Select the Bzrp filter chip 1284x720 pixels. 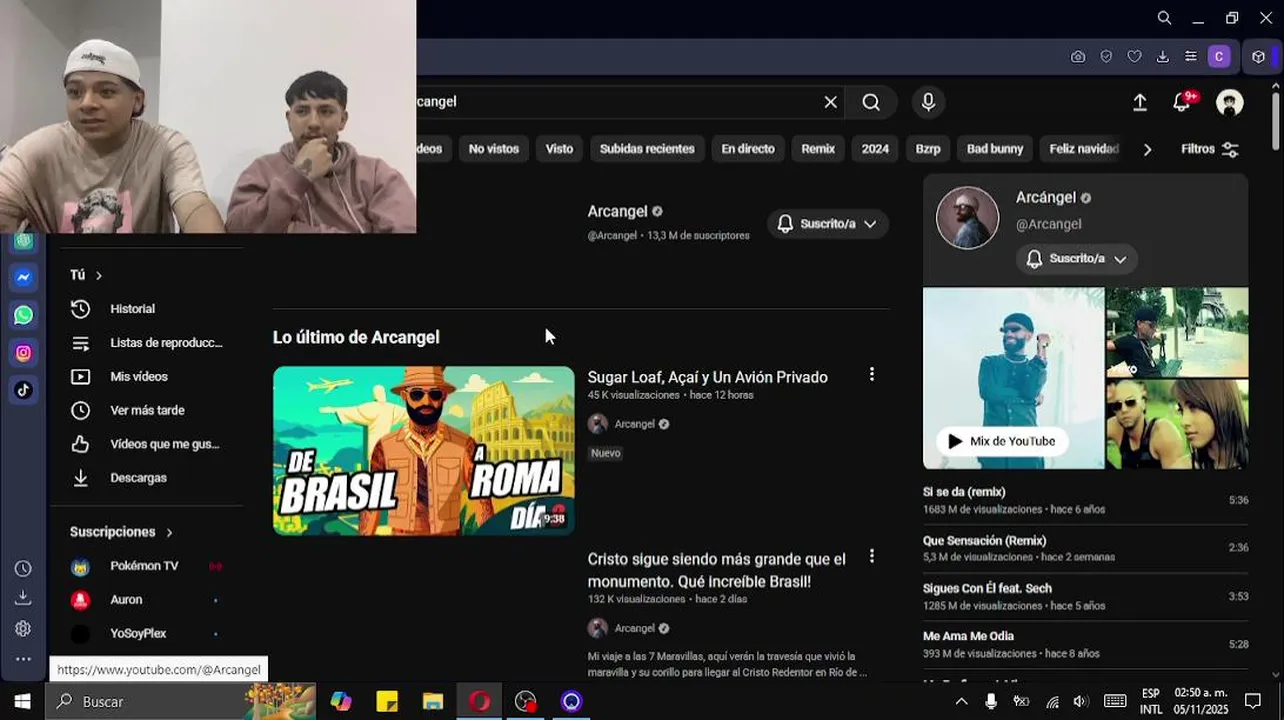tap(928, 149)
